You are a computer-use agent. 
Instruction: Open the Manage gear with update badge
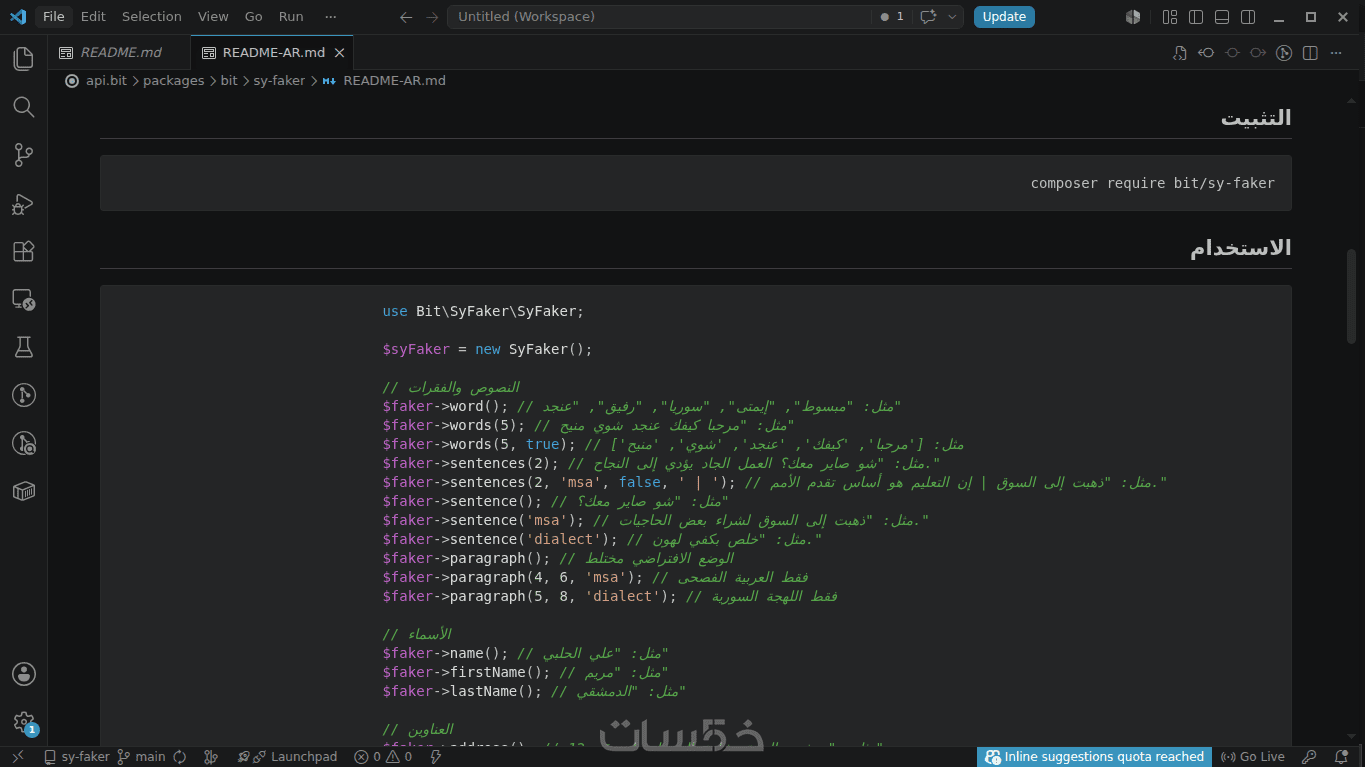pos(23,722)
